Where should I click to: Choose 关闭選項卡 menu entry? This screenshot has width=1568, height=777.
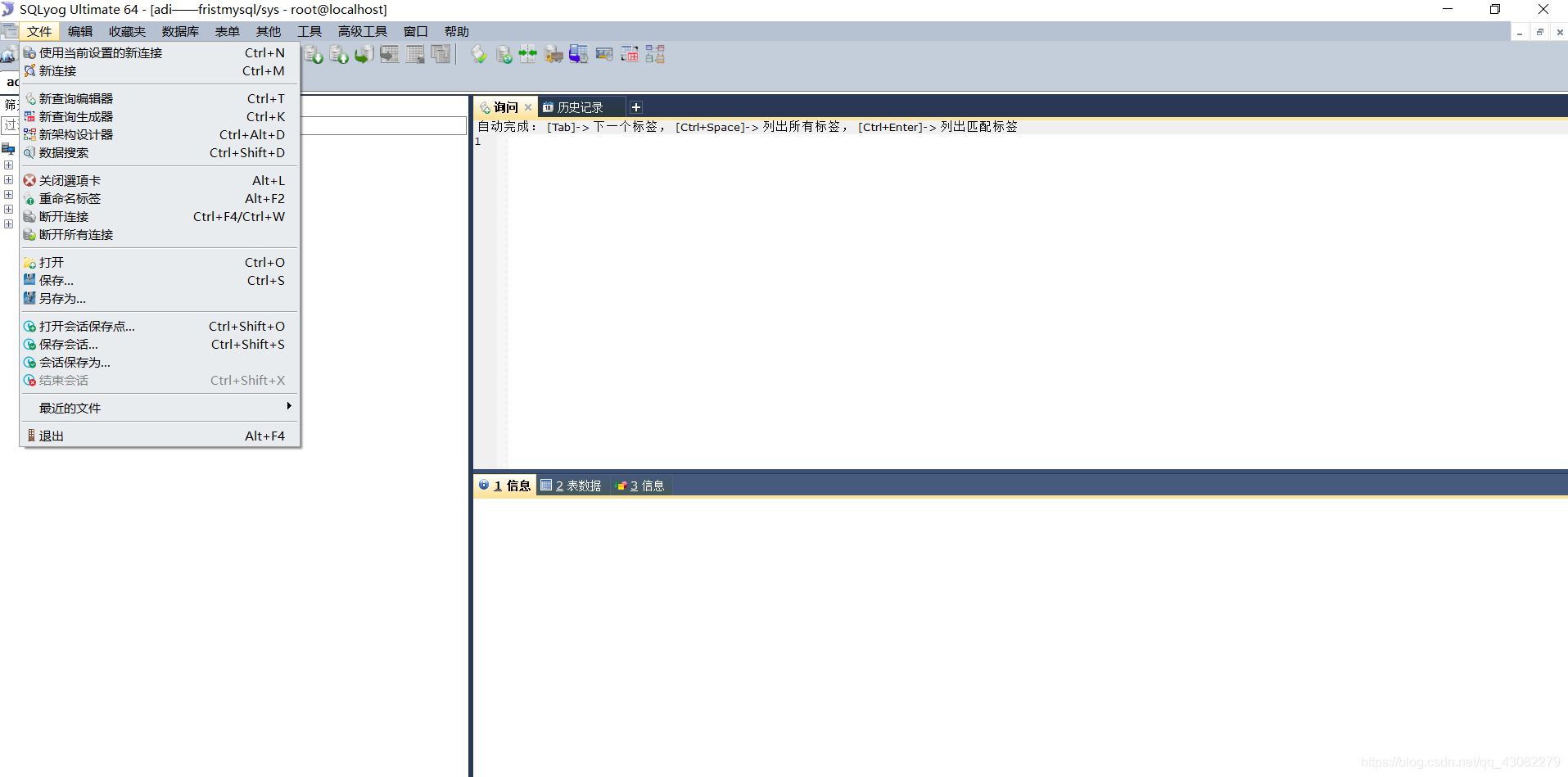click(x=160, y=180)
